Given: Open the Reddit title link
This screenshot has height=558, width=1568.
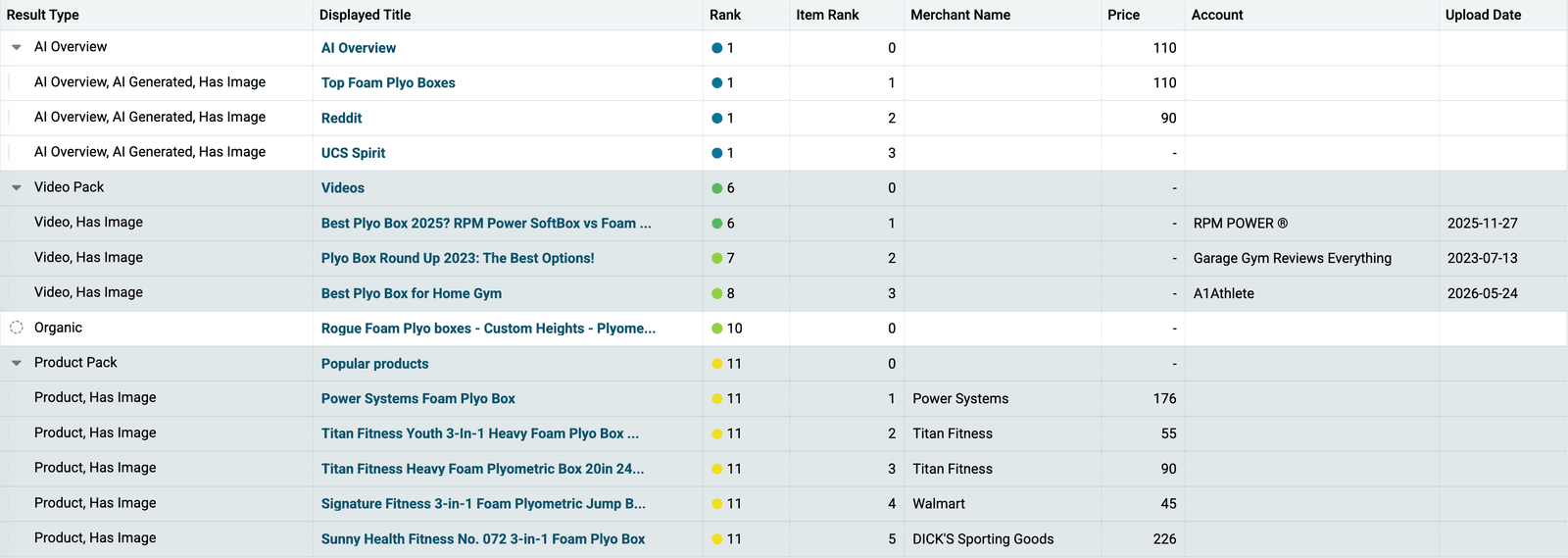Looking at the screenshot, I should pyautogui.click(x=342, y=118).
